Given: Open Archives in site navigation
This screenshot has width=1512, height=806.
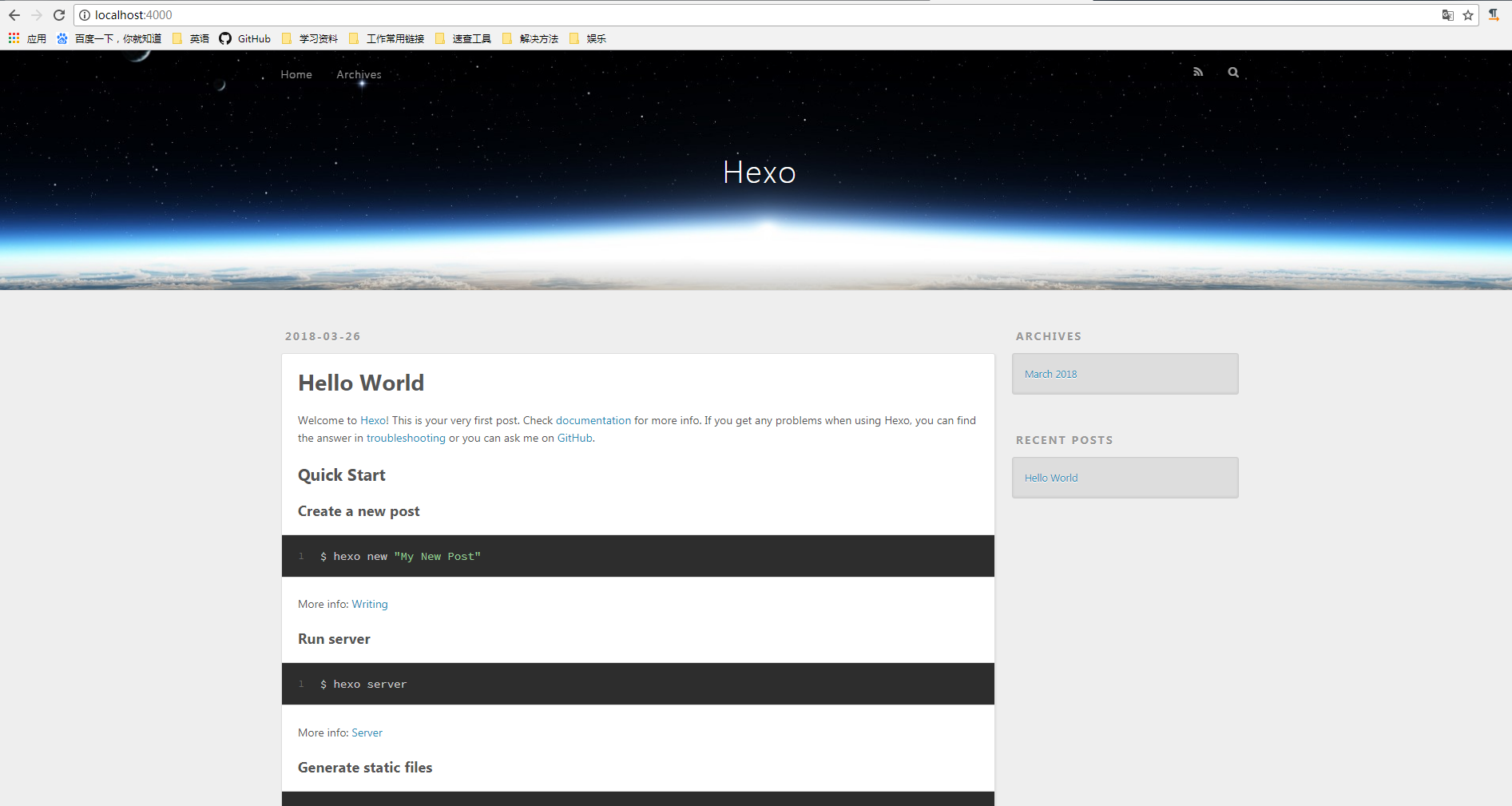Looking at the screenshot, I should (x=359, y=74).
